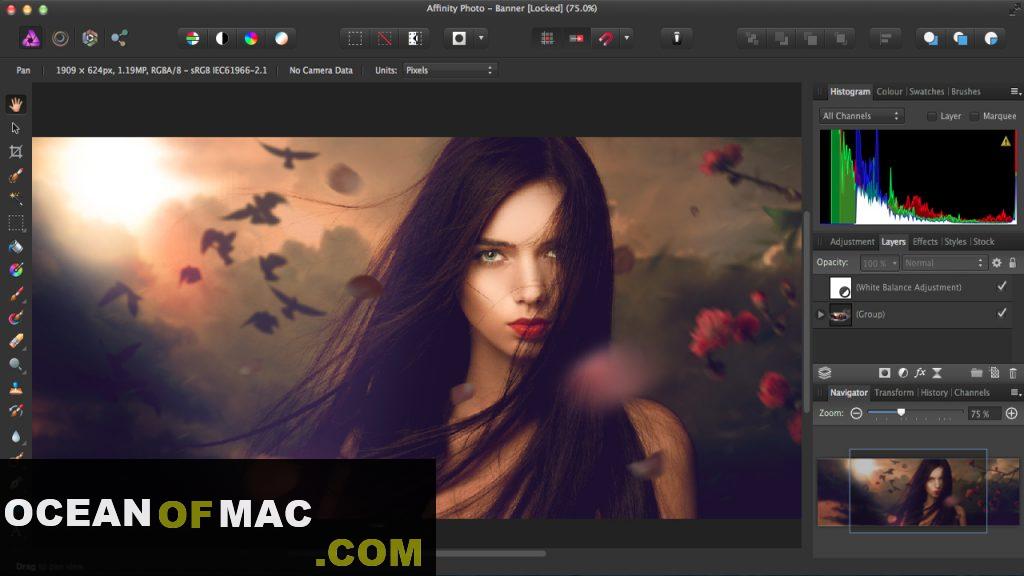Apply Auto Contrast from toolbar
1024x576 pixels.
click(222, 39)
